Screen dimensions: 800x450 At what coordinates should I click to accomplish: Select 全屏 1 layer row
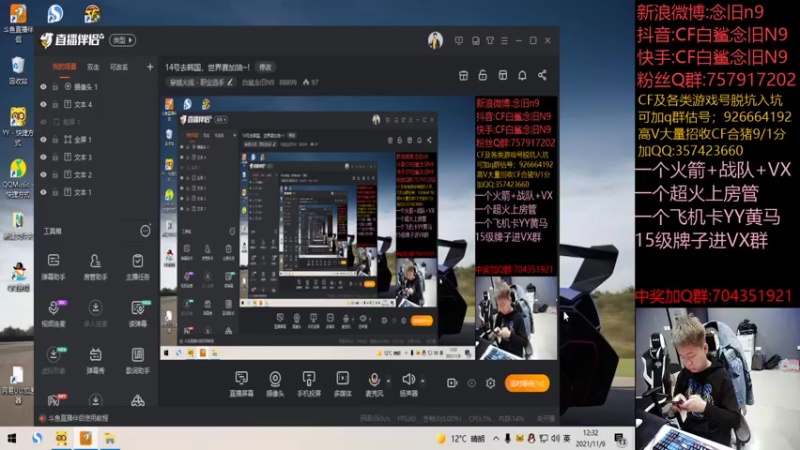(x=96, y=139)
